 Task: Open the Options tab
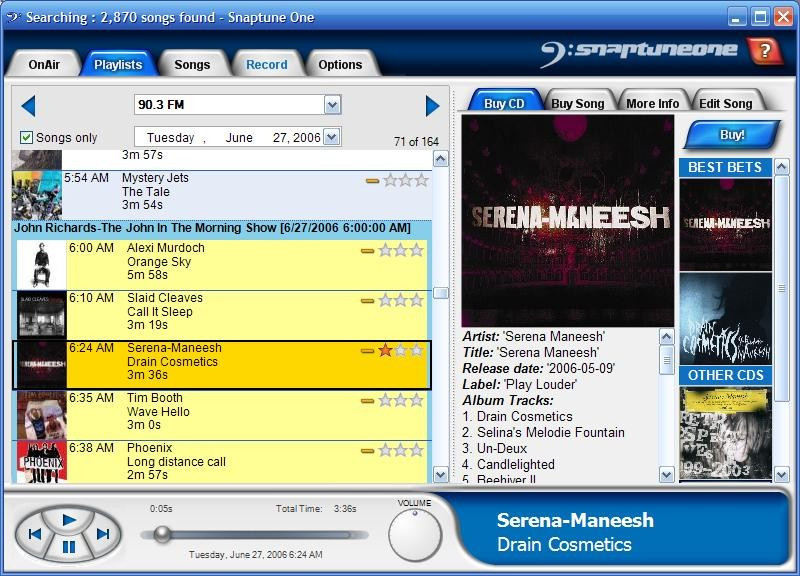pyautogui.click(x=340, y=64)
